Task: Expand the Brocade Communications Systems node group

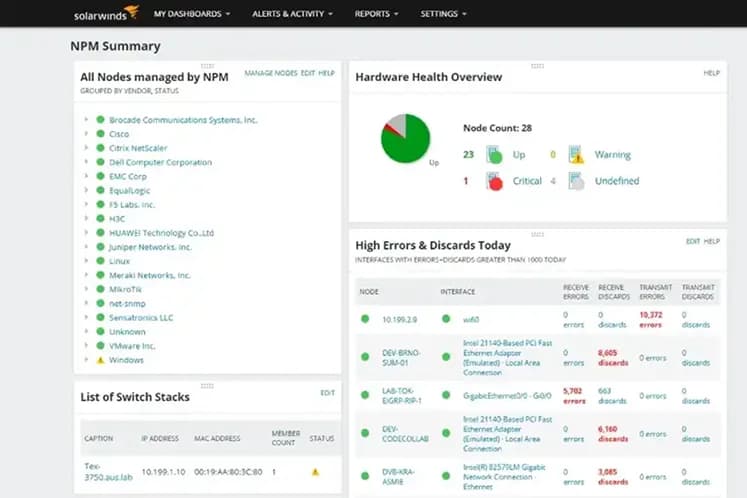Action: click(86, 120)
